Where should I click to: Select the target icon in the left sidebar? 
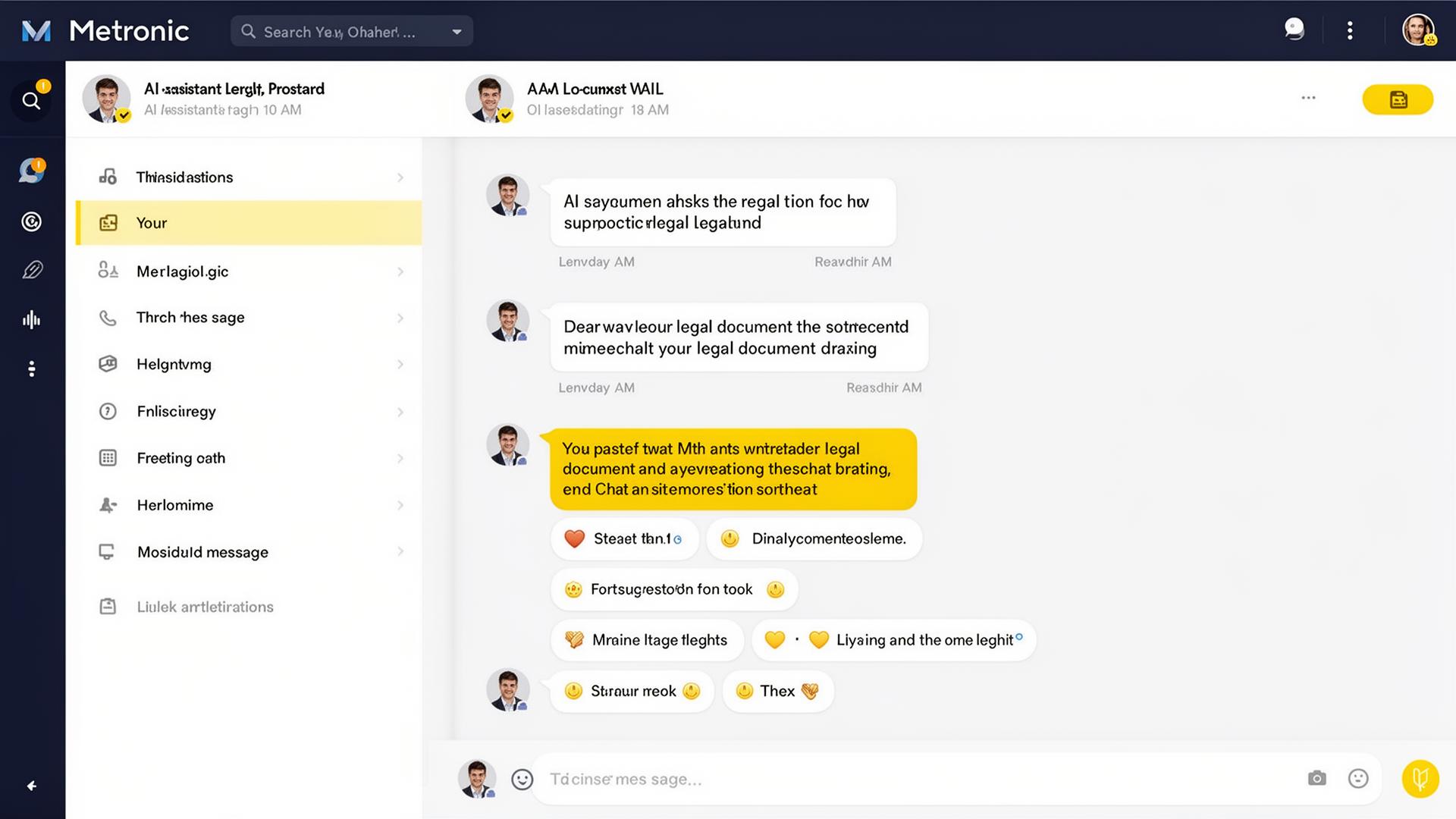click(31, 221)
